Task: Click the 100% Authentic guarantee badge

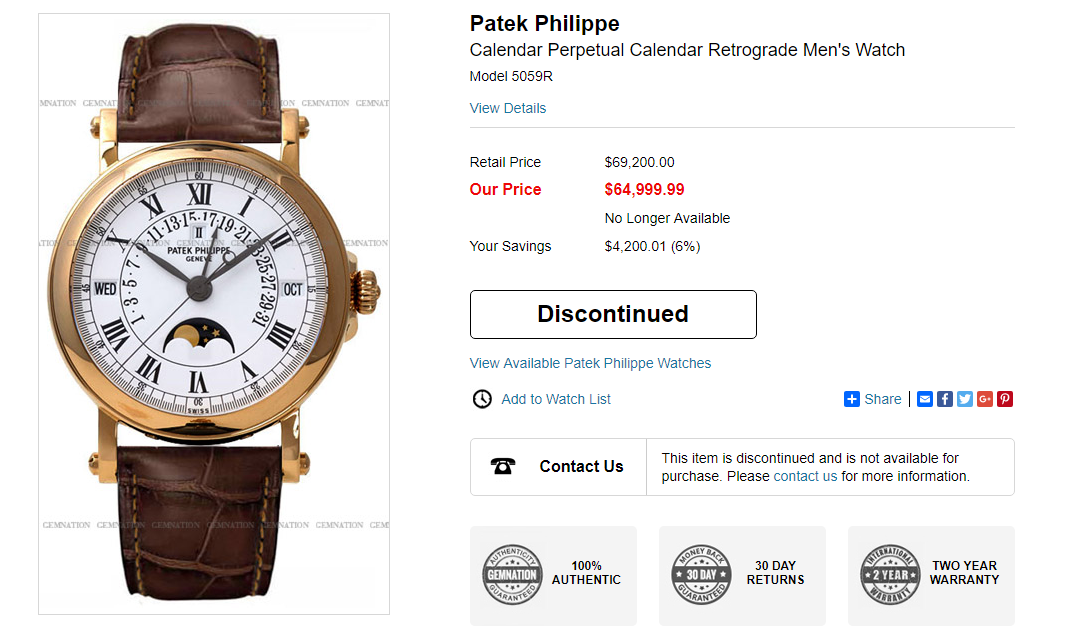Action: tap(513, 575)
